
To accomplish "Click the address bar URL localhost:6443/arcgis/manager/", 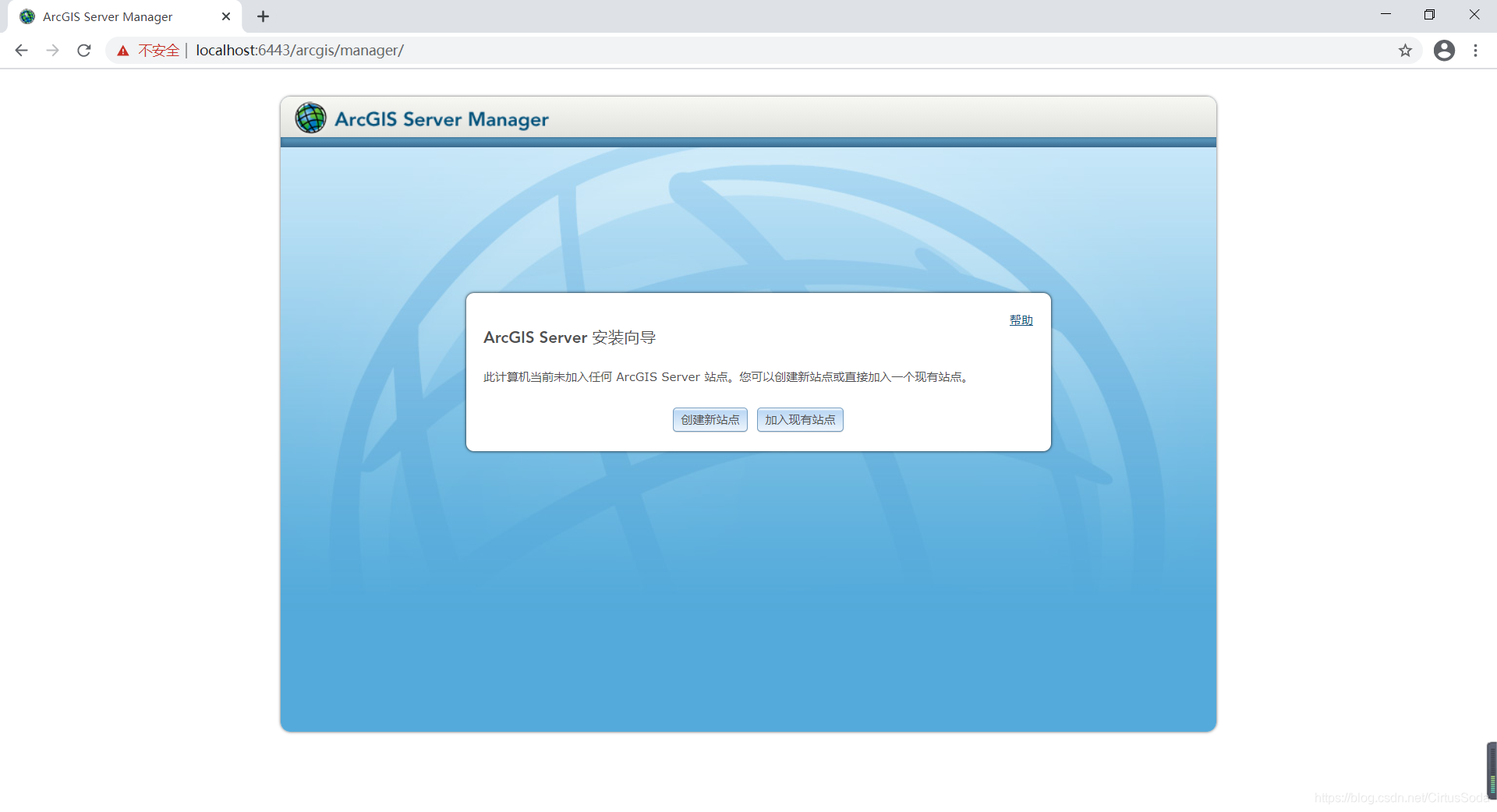I will point(299,51).
